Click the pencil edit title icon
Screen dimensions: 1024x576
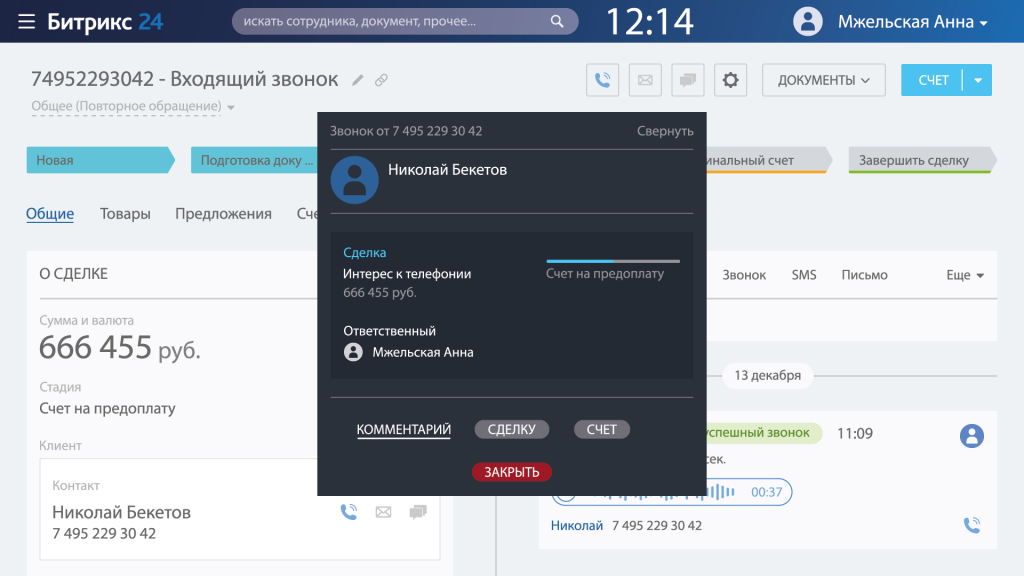358,80
